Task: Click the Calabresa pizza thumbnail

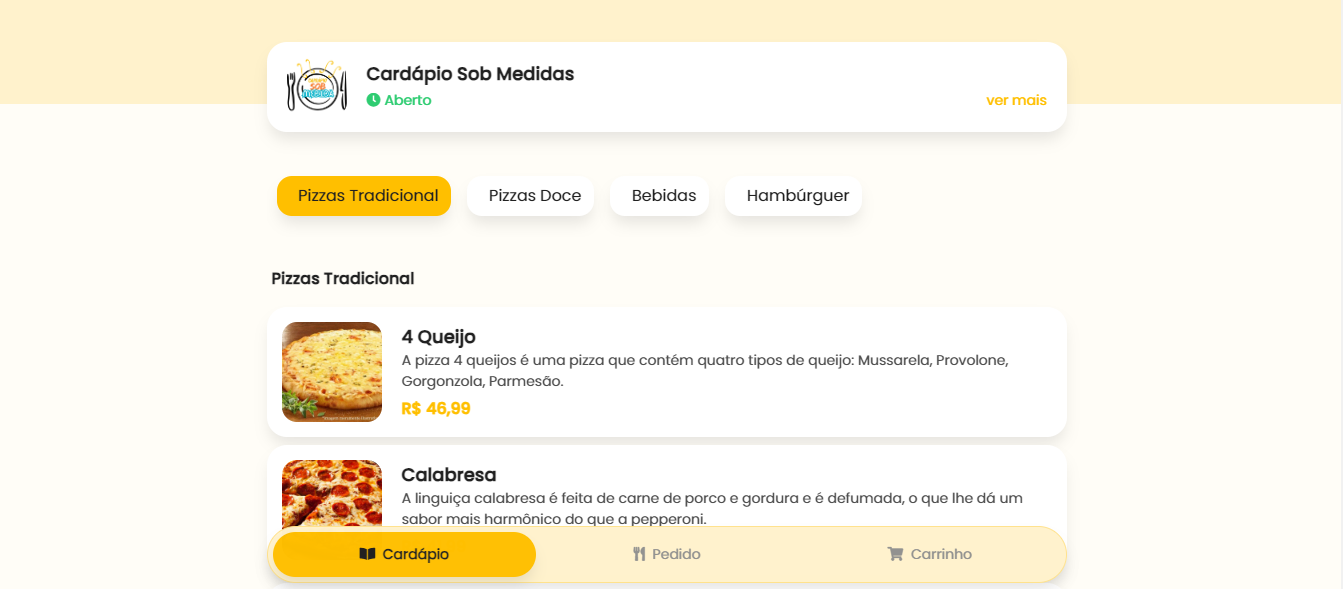Action: tap(332, 493)
